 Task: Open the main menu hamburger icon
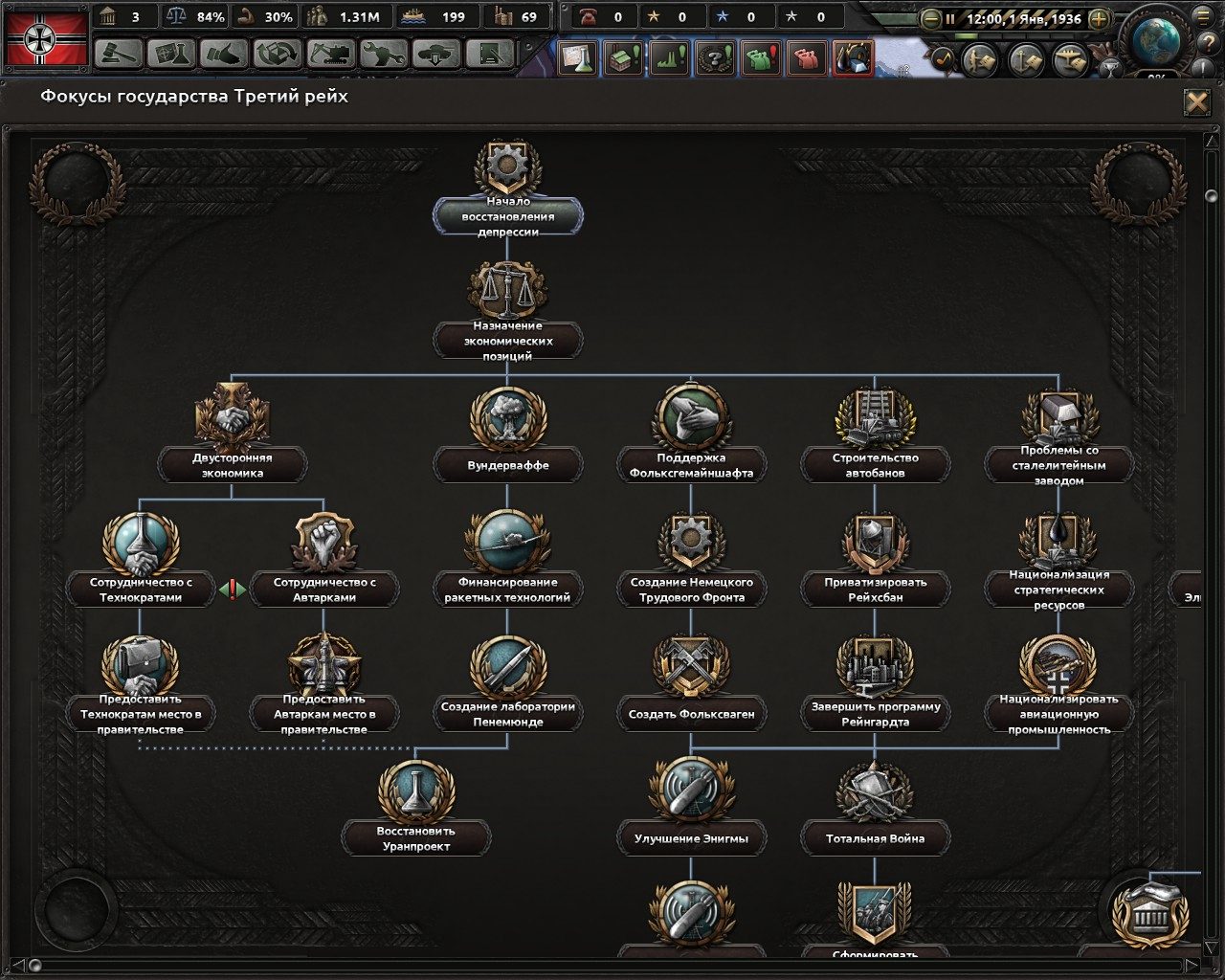click(1202, 16)
